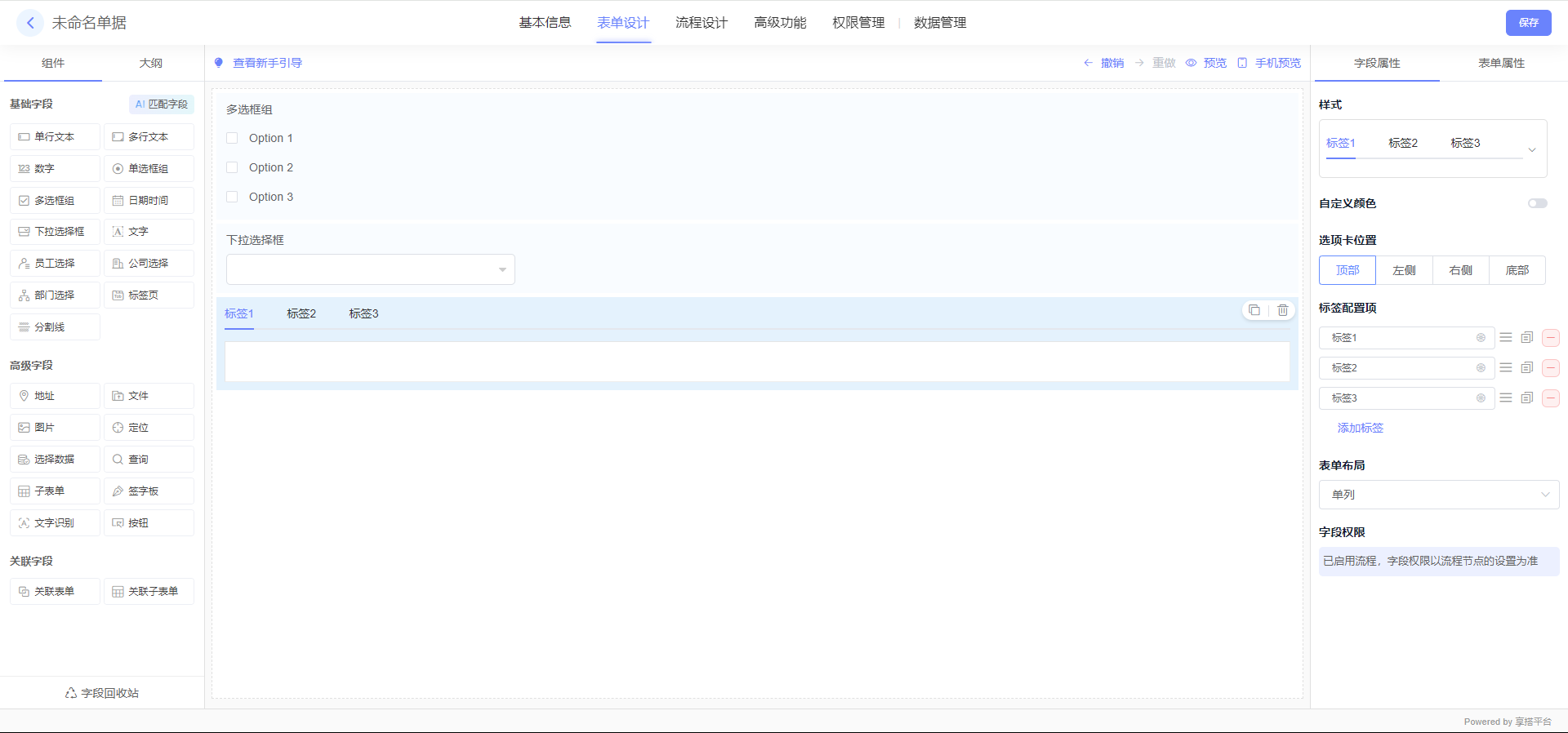Switch to the 流程设计 tab
Viewport: 1568px width, 733px height.
point(701,23)
